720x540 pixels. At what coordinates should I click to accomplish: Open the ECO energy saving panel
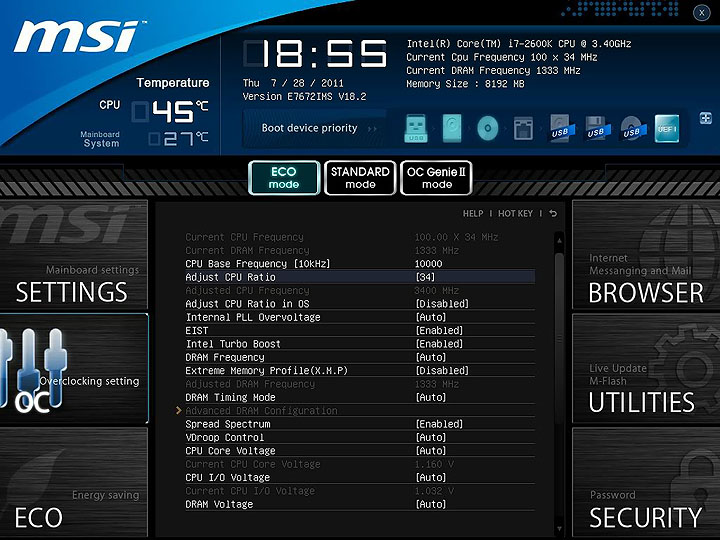tap(73, 482)
